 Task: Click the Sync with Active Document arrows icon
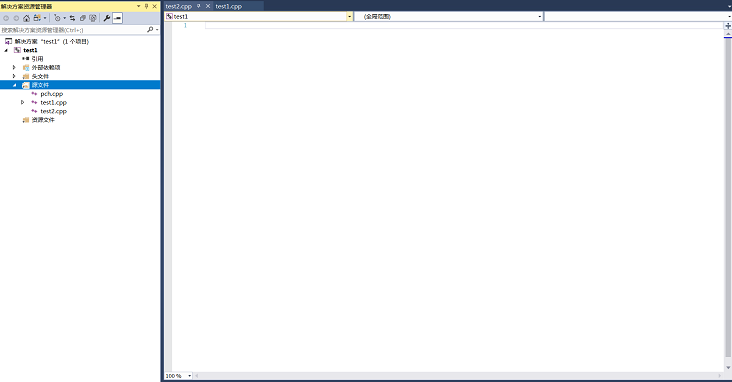click(72, 18)
